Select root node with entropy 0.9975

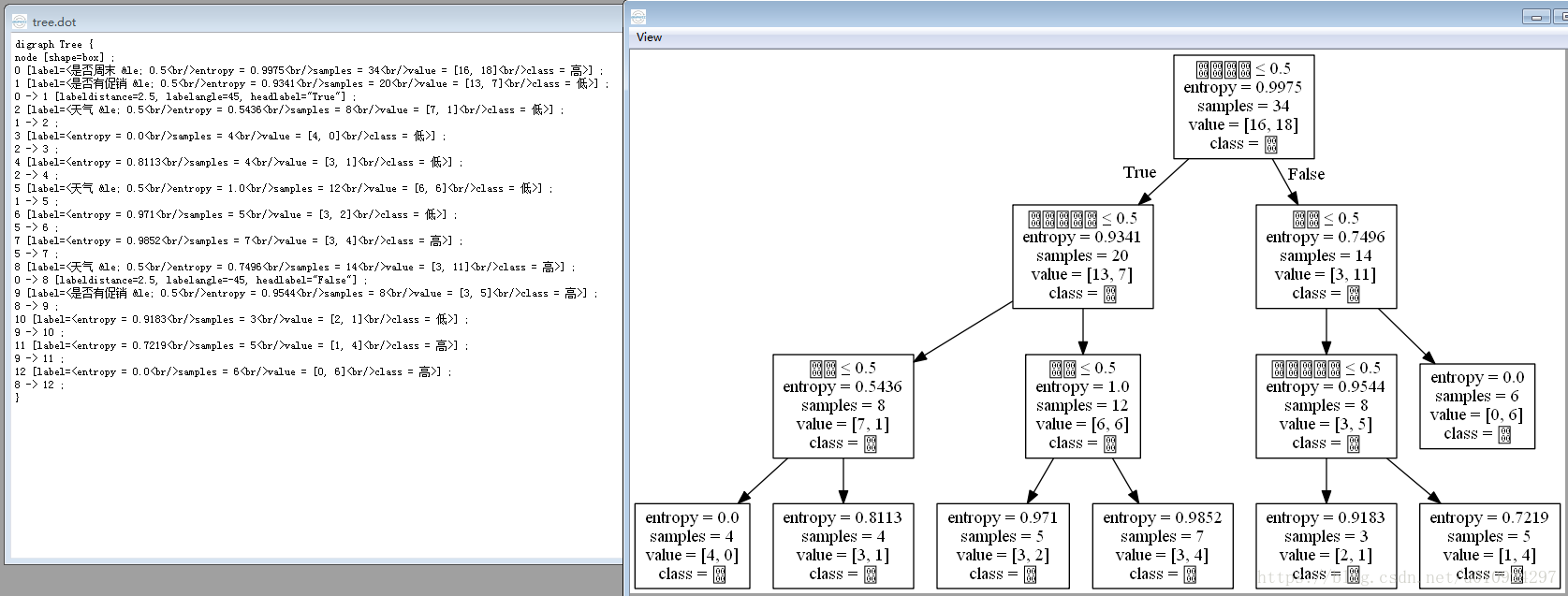pos(1244,107)
